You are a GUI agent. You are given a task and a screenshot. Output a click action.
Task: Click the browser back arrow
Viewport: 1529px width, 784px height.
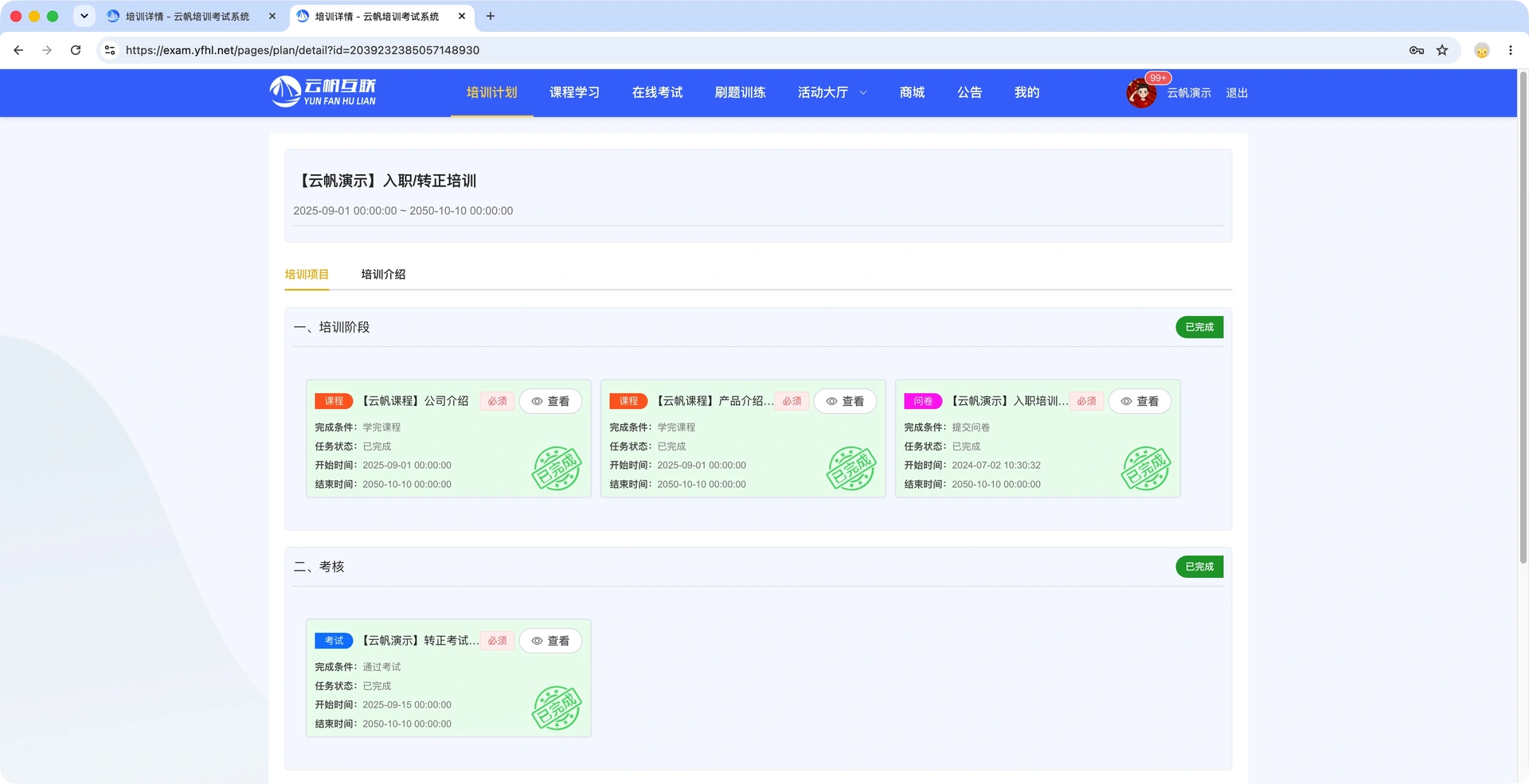point(18,50)
